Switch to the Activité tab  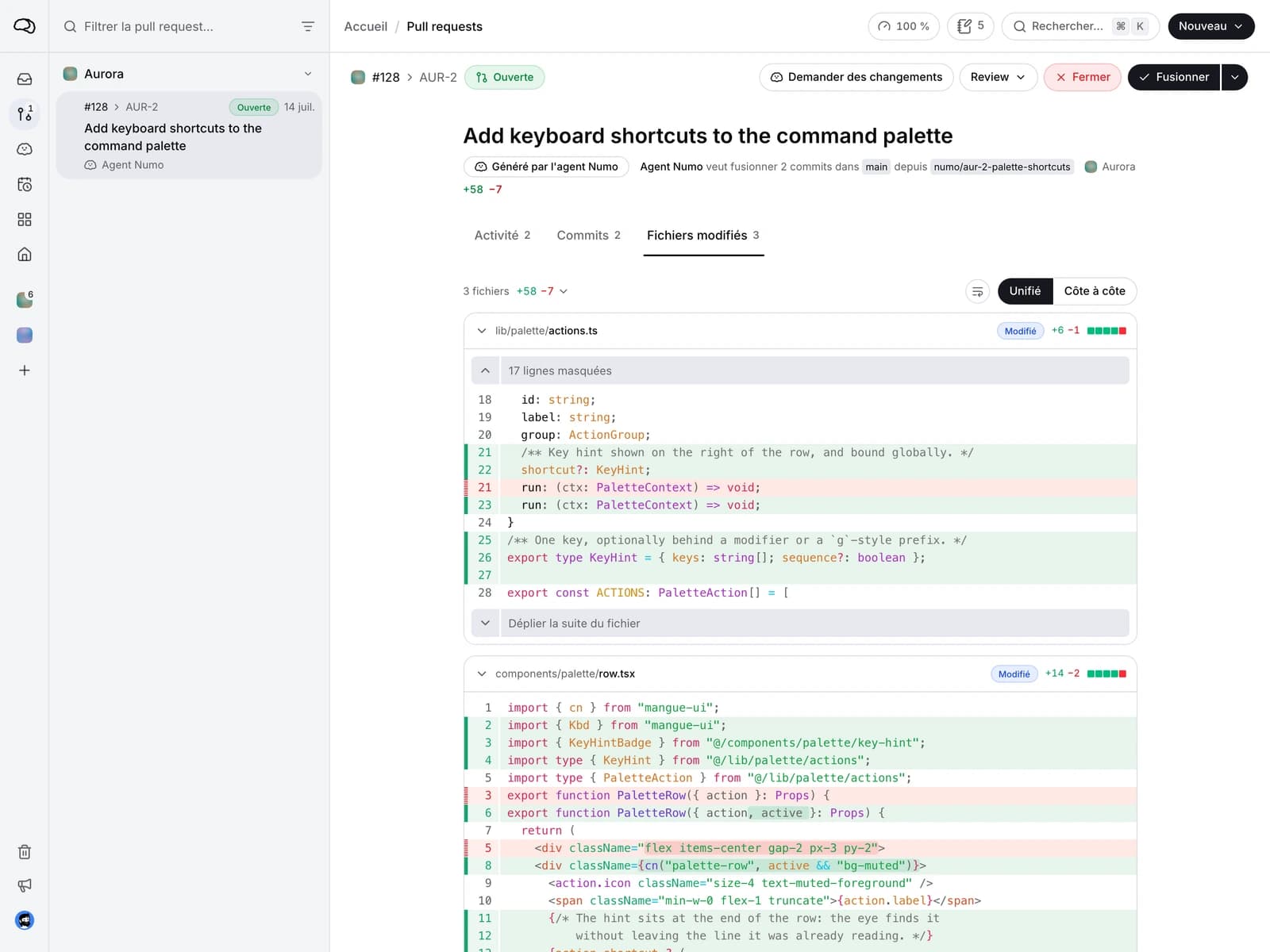tap(502, 236)
